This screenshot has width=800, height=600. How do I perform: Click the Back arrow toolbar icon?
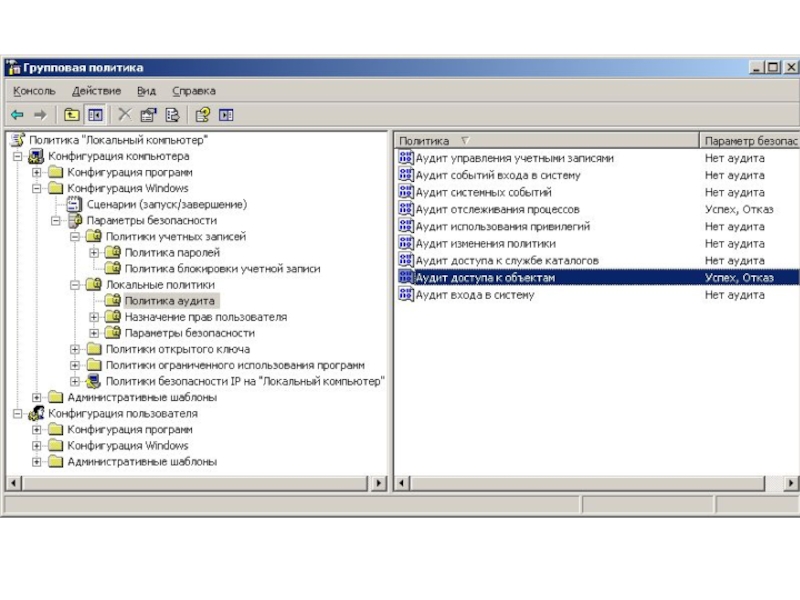click(x=18, y=115)
